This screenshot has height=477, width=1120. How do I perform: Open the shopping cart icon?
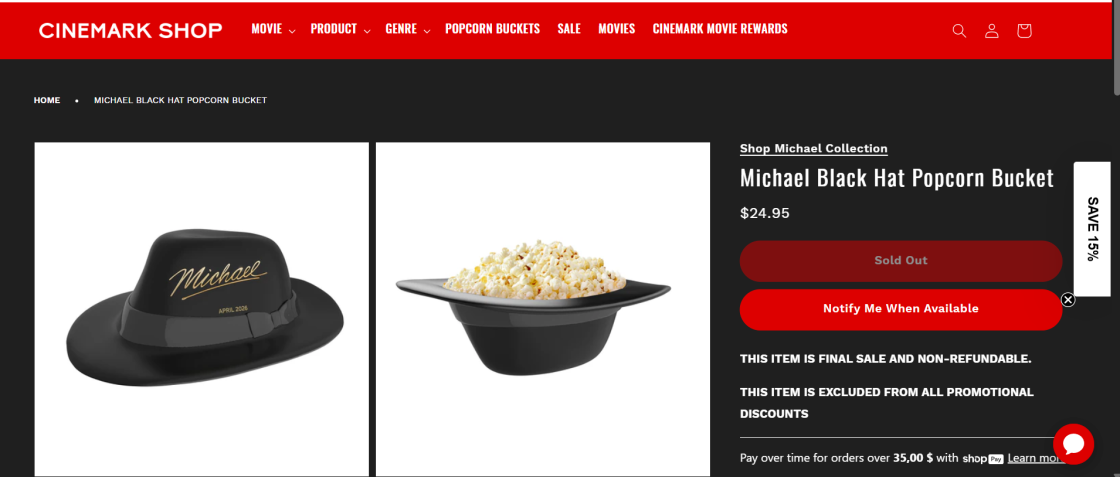1024,31
